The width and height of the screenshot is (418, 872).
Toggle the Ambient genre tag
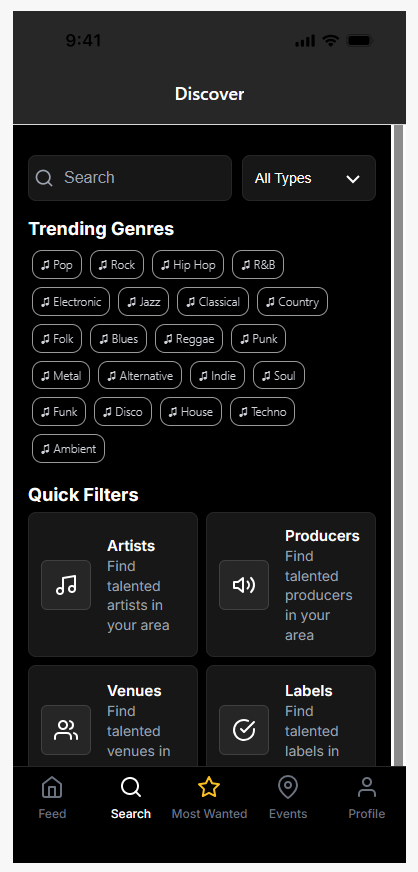tap(68, 448)
